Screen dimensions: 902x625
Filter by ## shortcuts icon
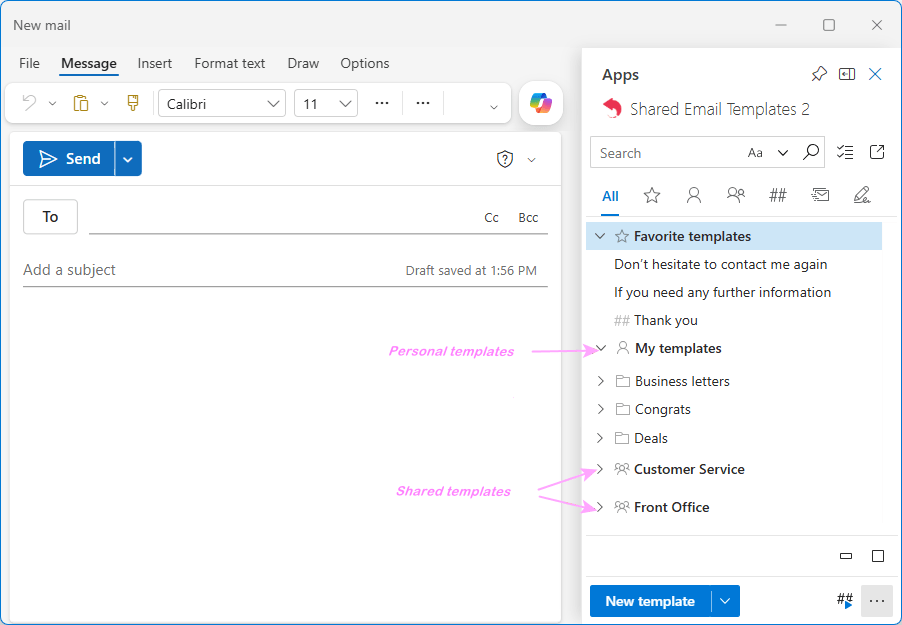pyautogui.click(x=778, y=196)
